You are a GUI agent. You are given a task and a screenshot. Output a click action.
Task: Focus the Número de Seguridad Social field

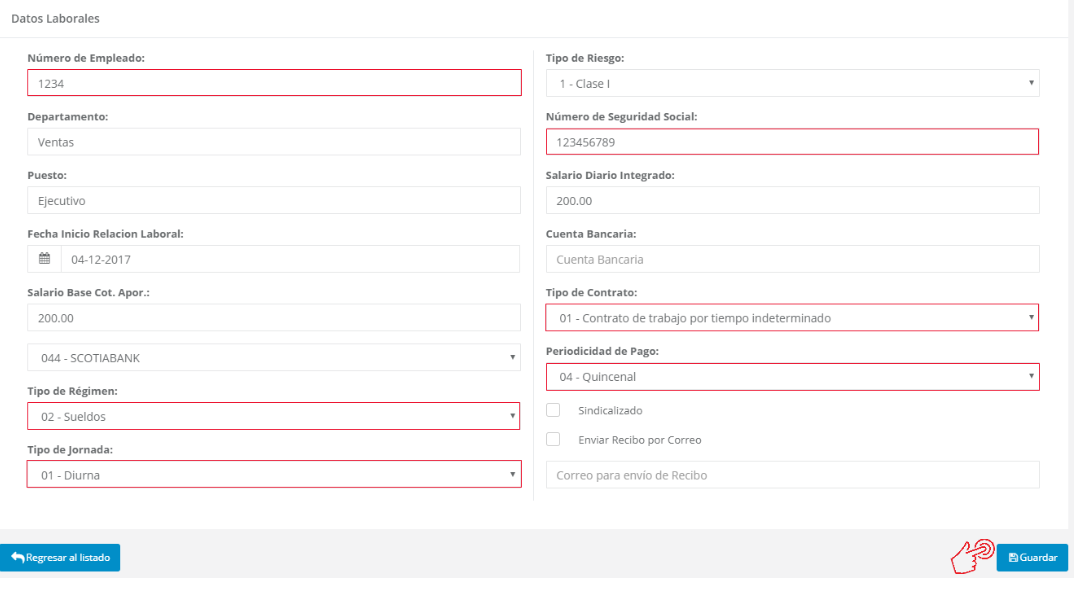tap(792, 142)
